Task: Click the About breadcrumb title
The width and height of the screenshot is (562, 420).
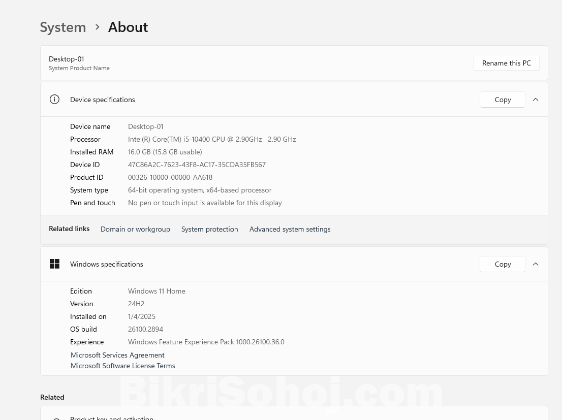Action: pyautogui.click(x=128, y=27)
